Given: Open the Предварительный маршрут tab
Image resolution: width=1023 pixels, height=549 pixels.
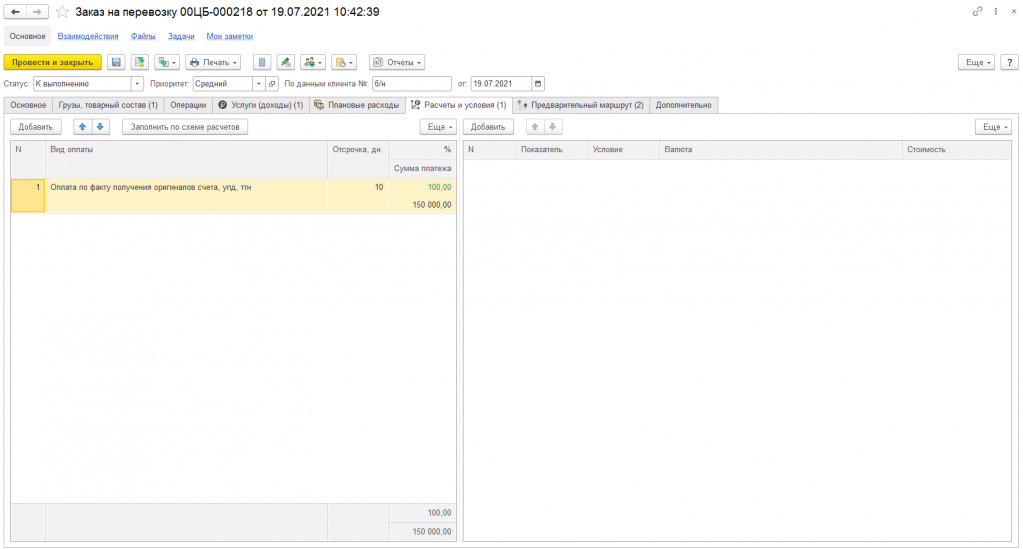Looking at the screenshot, I should [x=581, y=105].
